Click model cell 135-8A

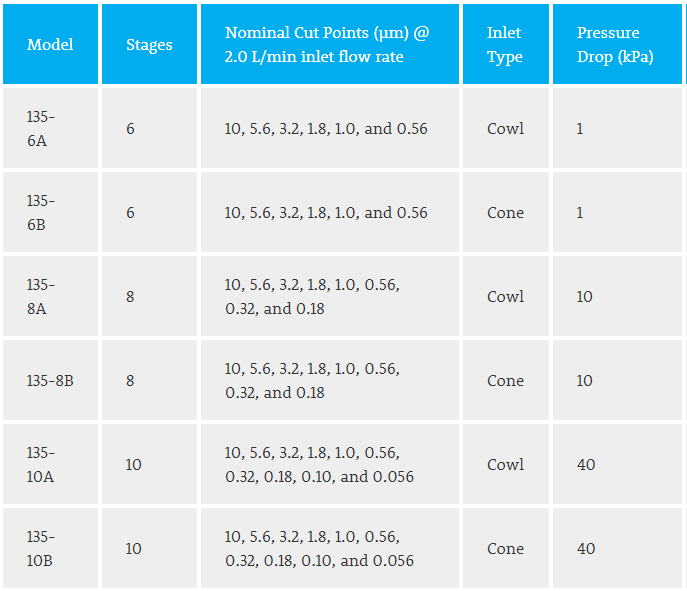click(x=41, y=297)
